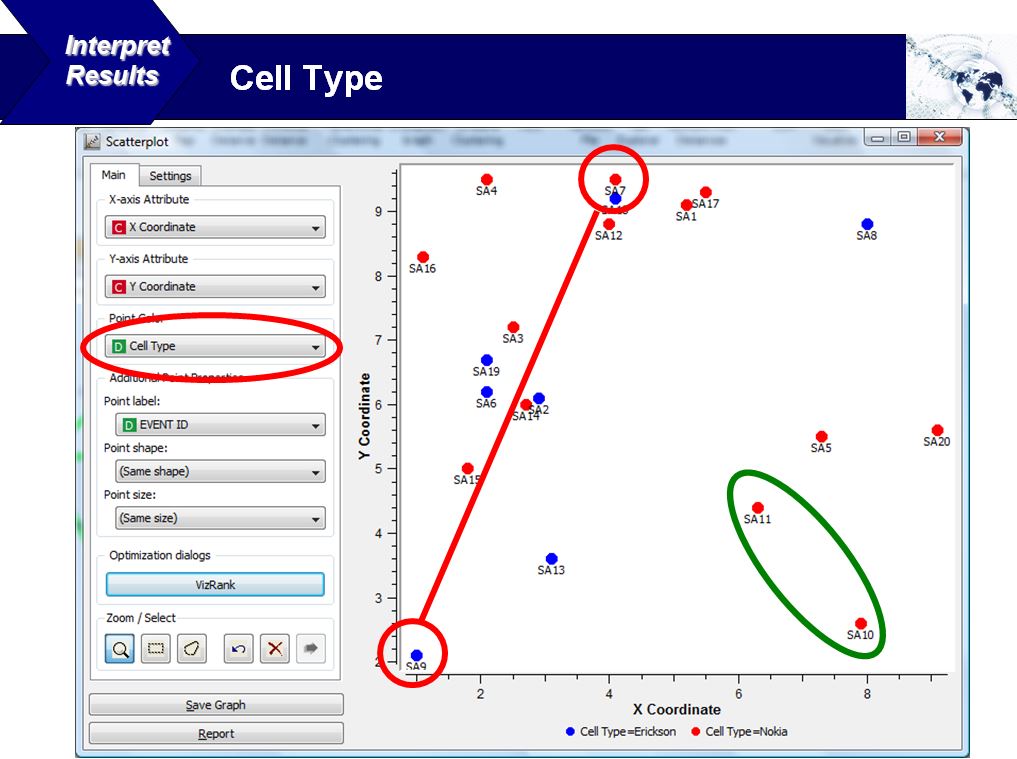Image resolution: width=1017 pixels, height=759 pixels.
Task: Open the EVENT ID point label dropdown
Action: click(219, 425)
